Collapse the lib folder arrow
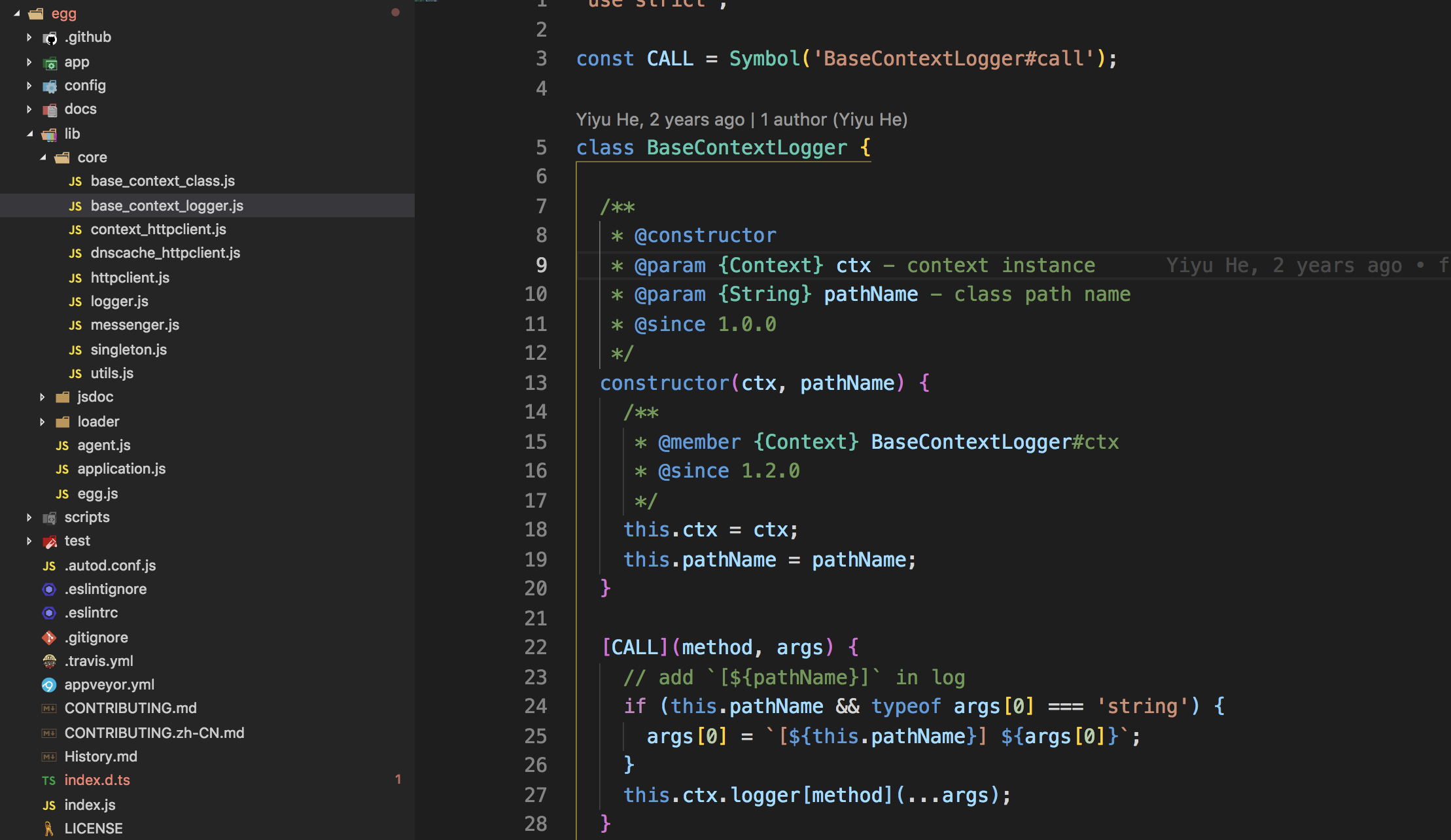The height and width of the screenshot is (840, 1451). (30, 133)
